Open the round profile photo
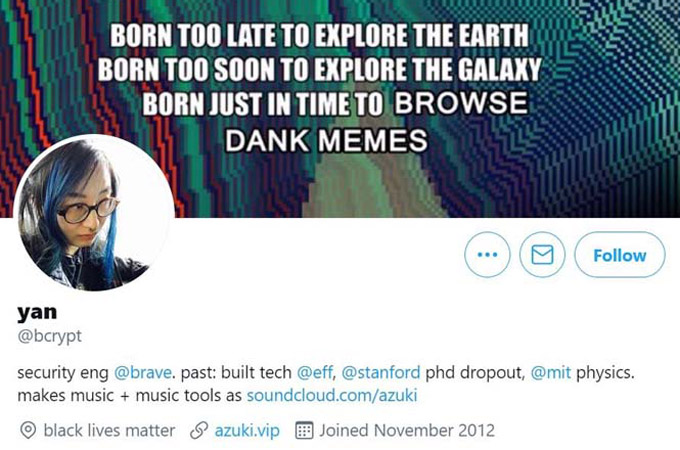Image resolution: width=680 pixels, height=450 pixels. click(x=94, y=213)
